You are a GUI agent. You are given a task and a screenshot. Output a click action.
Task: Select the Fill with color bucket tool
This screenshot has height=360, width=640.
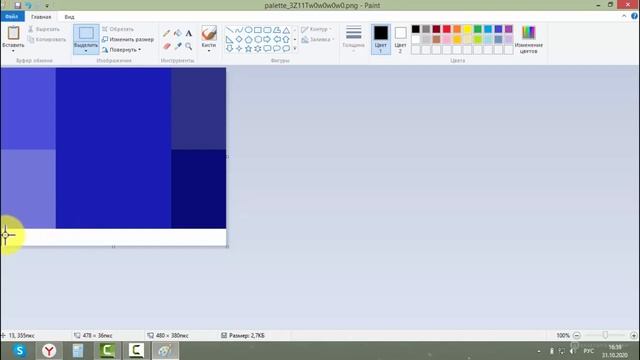[178, 33]
